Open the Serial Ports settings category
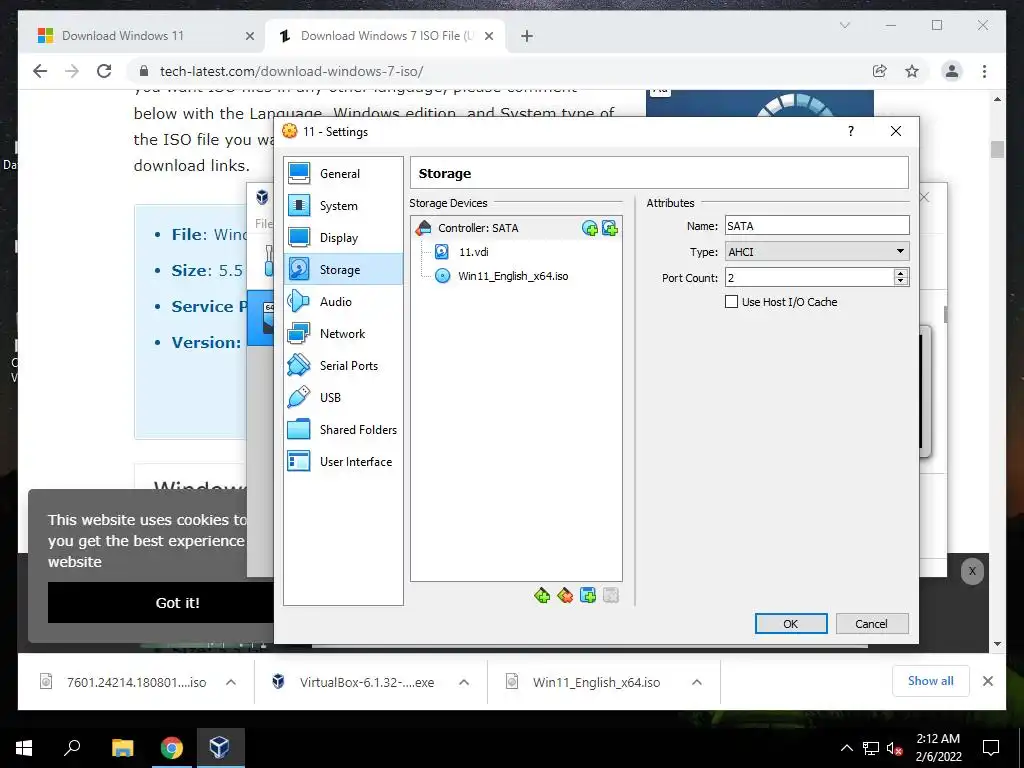 [x=343, y=366]
